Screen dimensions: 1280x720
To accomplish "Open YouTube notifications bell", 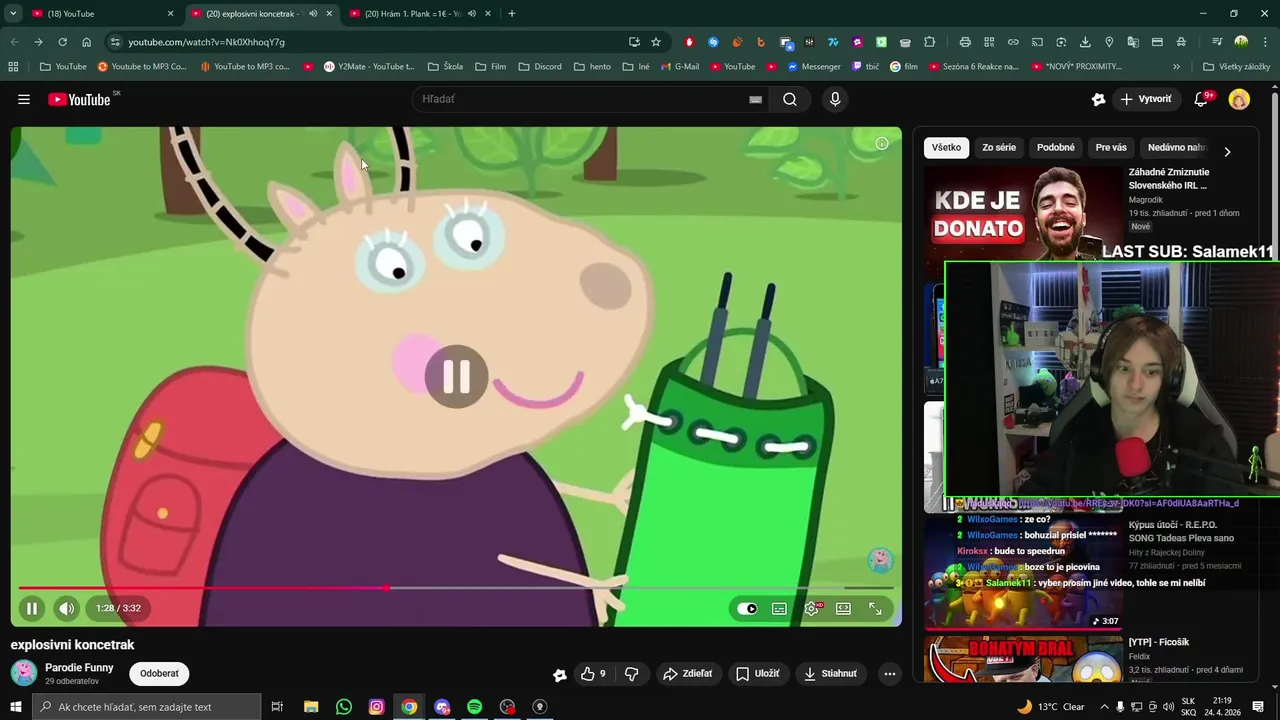I will point(1203,99).
